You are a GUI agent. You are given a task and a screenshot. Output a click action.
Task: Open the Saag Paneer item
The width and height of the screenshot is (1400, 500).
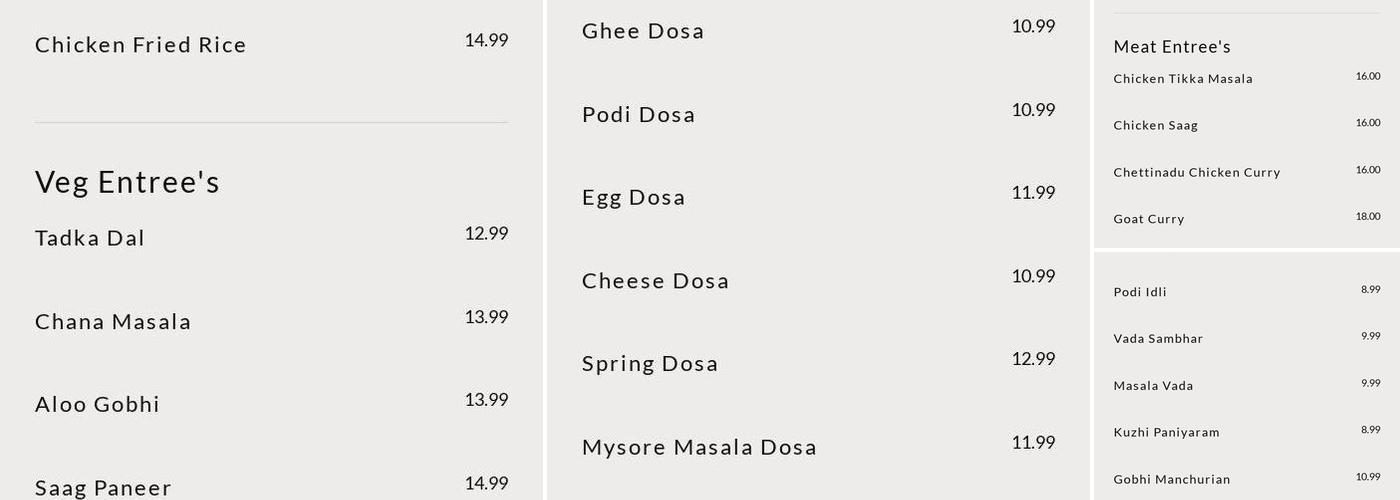click(103, 488)
